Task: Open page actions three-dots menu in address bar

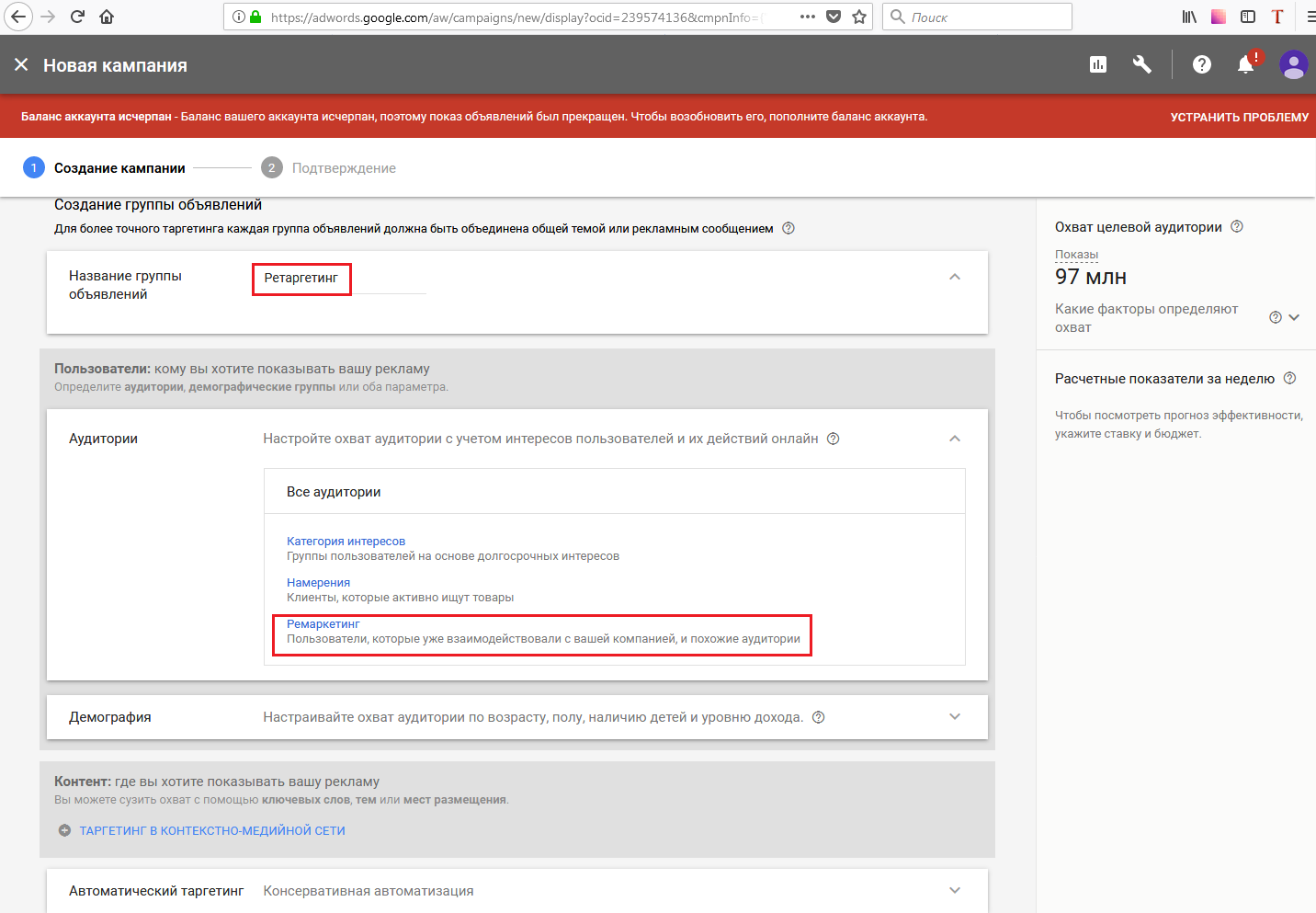Action: pos(808,17)
